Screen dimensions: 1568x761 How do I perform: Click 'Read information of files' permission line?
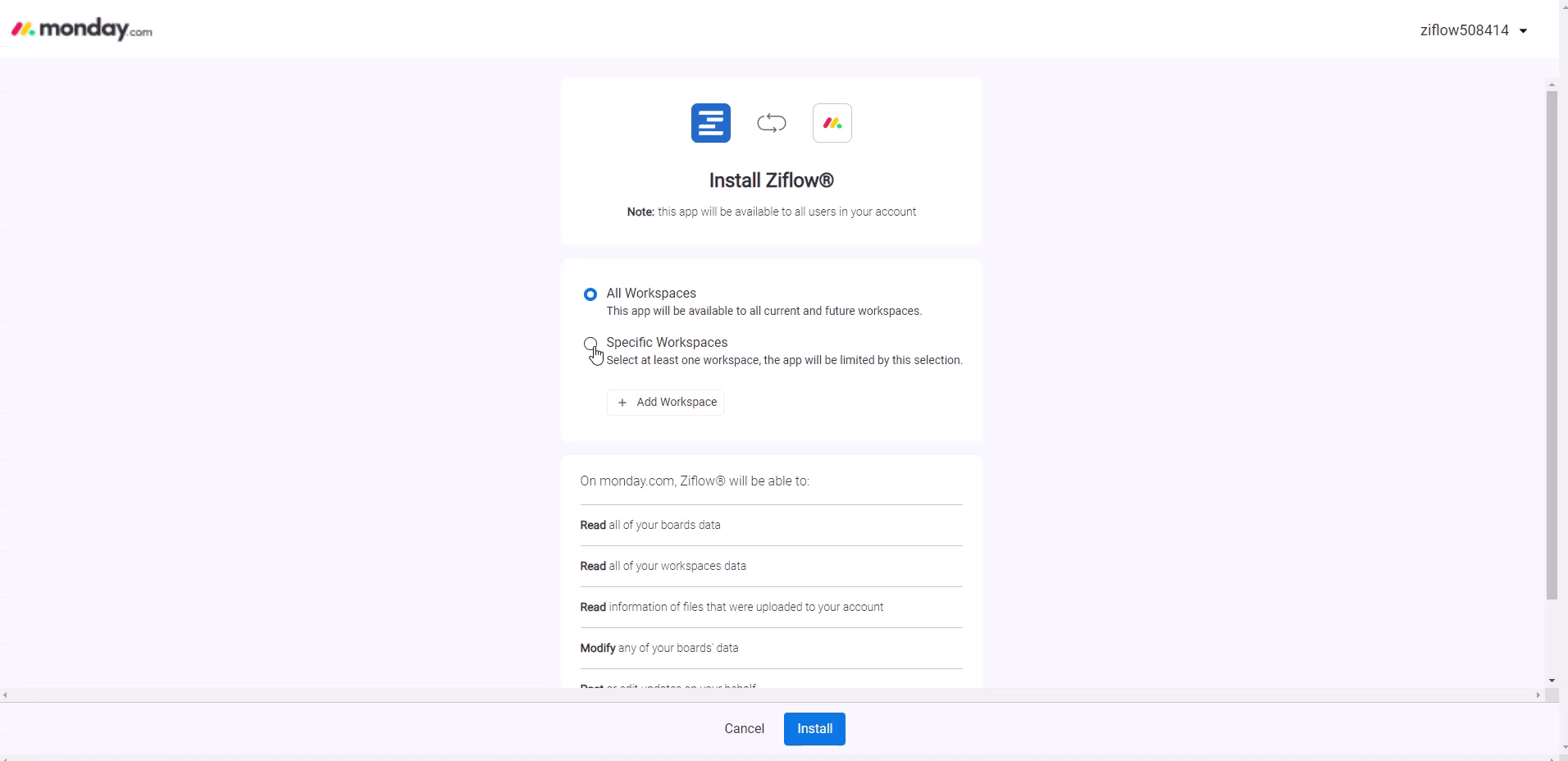(732, 607)
